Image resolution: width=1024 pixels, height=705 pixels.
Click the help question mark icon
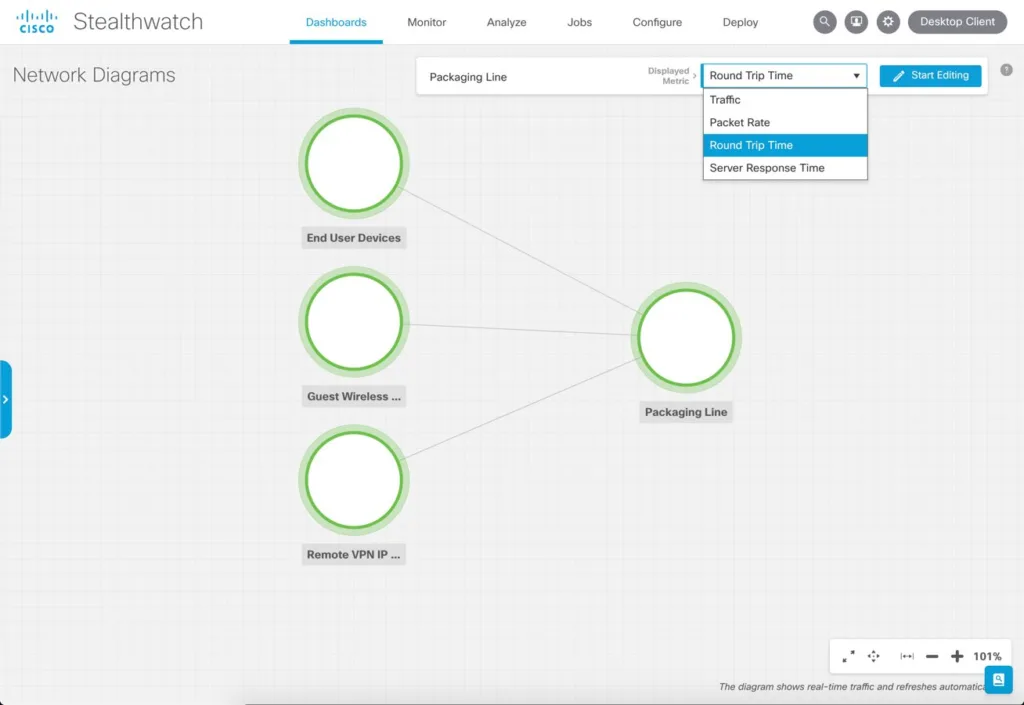pyautogui.click(x=1006, y=70)
